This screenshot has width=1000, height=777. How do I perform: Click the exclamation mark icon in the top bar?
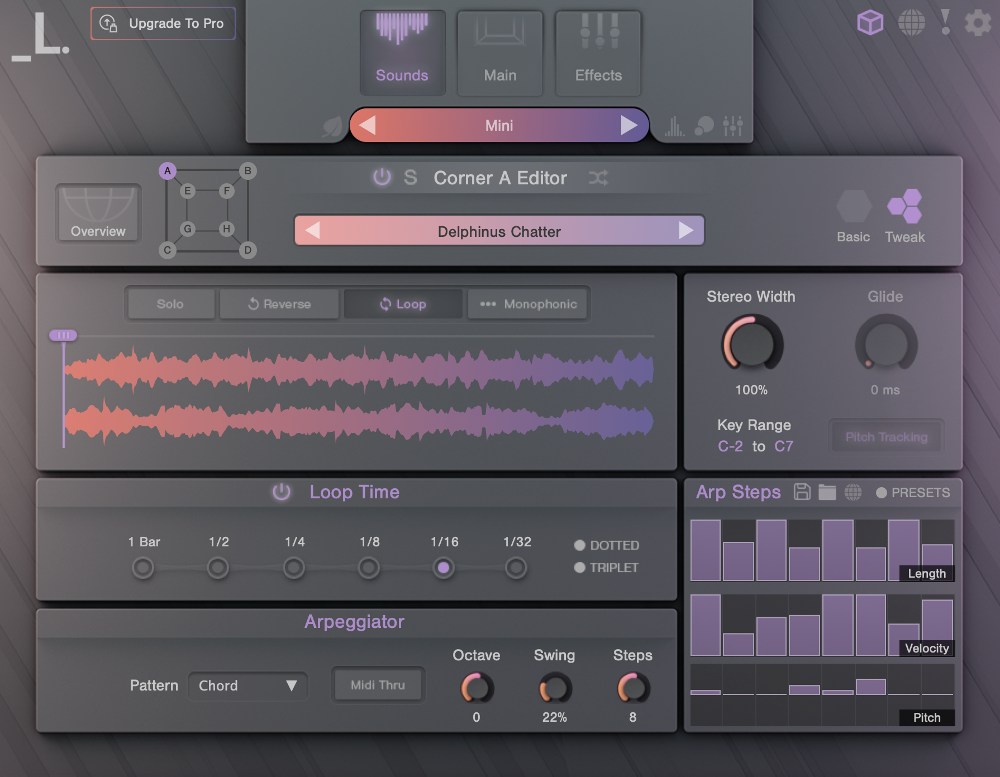[945, 21]
